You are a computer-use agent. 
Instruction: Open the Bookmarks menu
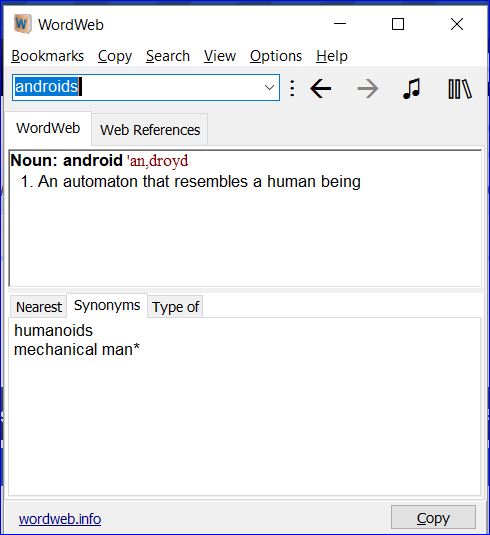[47, 56]
